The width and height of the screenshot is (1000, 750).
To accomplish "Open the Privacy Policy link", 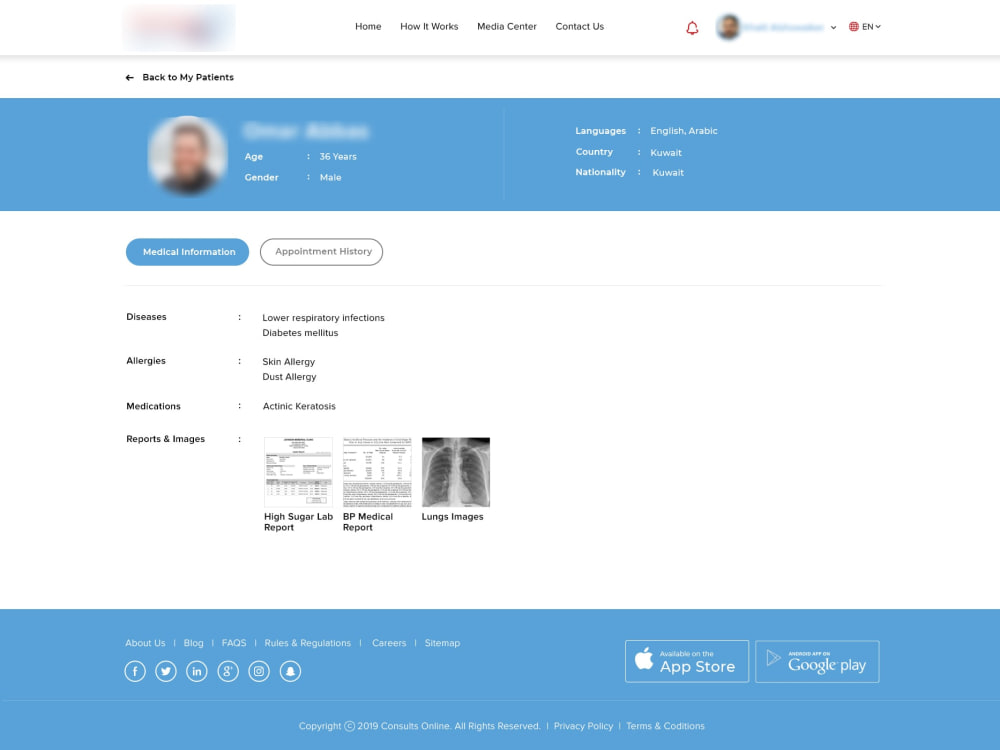I will pyautogui.click(x=583, y=726).
